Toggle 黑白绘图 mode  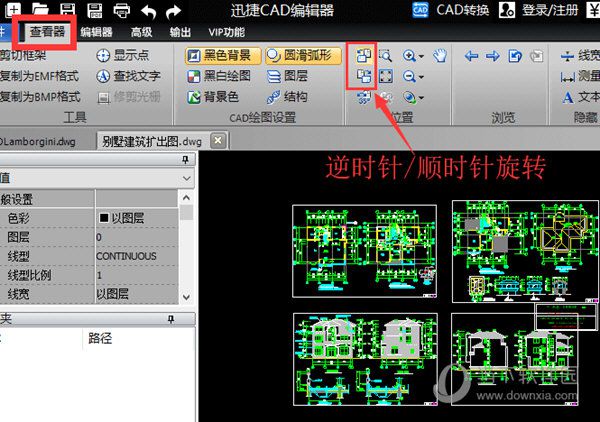(219, 76)
